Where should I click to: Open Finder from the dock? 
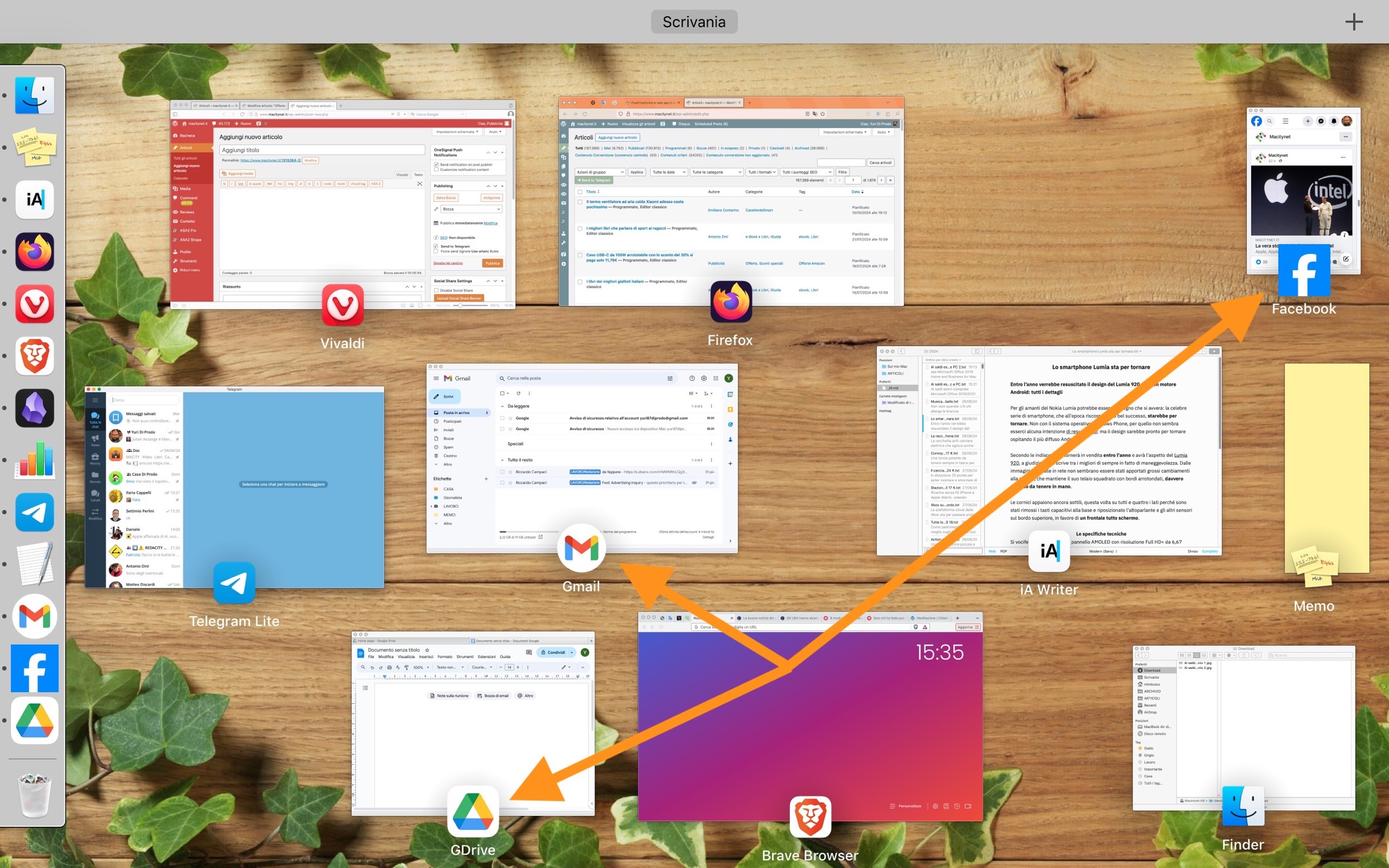tap(35, 96)
